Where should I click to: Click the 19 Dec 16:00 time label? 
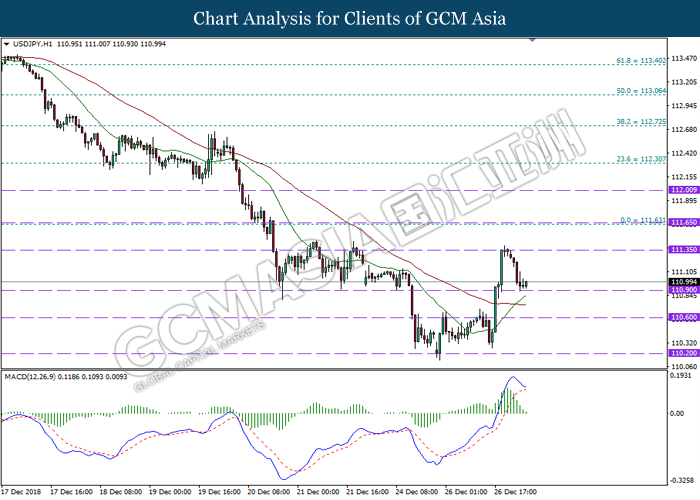(219, 492)
